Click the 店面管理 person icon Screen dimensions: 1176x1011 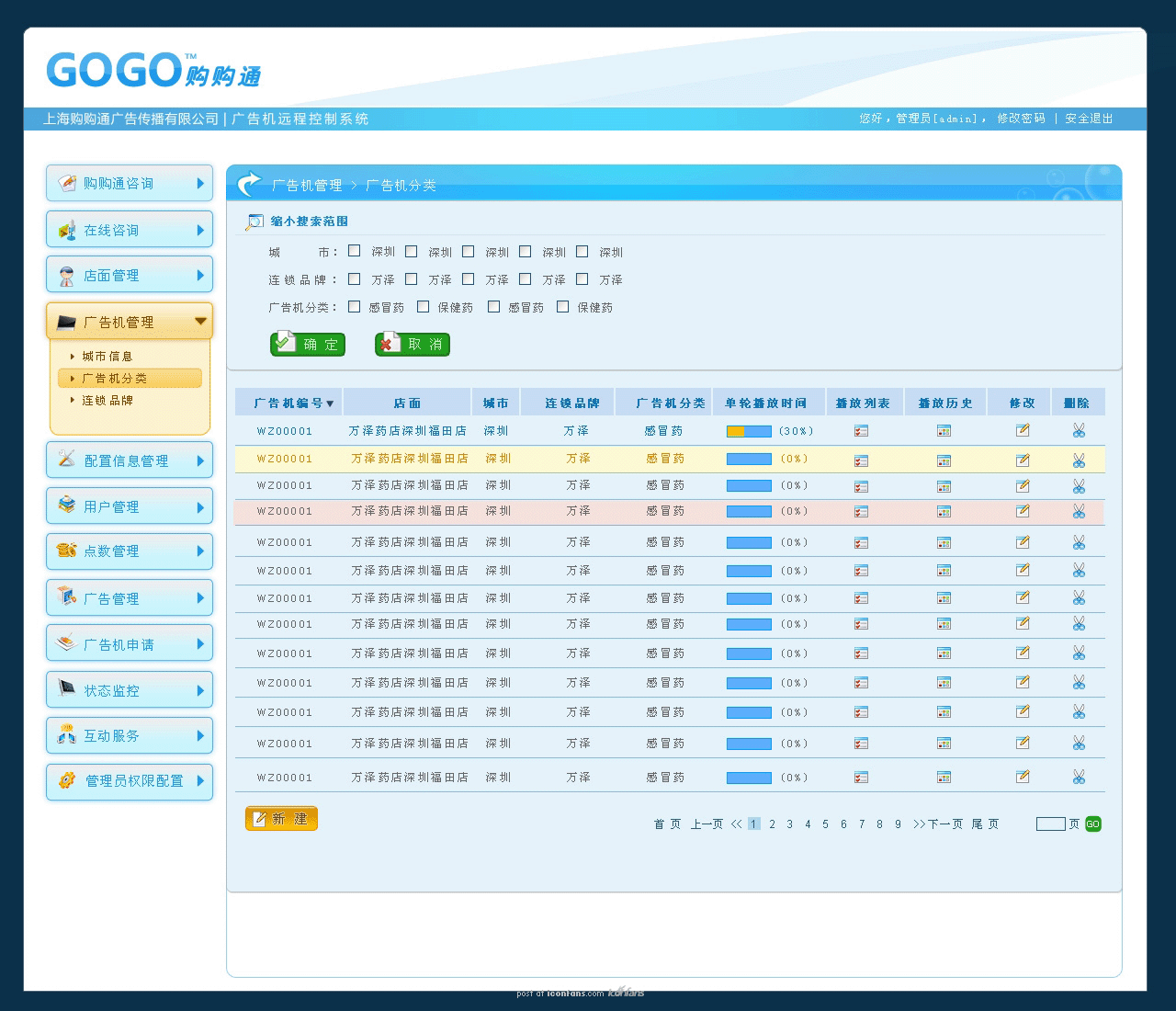click(67, 276)
